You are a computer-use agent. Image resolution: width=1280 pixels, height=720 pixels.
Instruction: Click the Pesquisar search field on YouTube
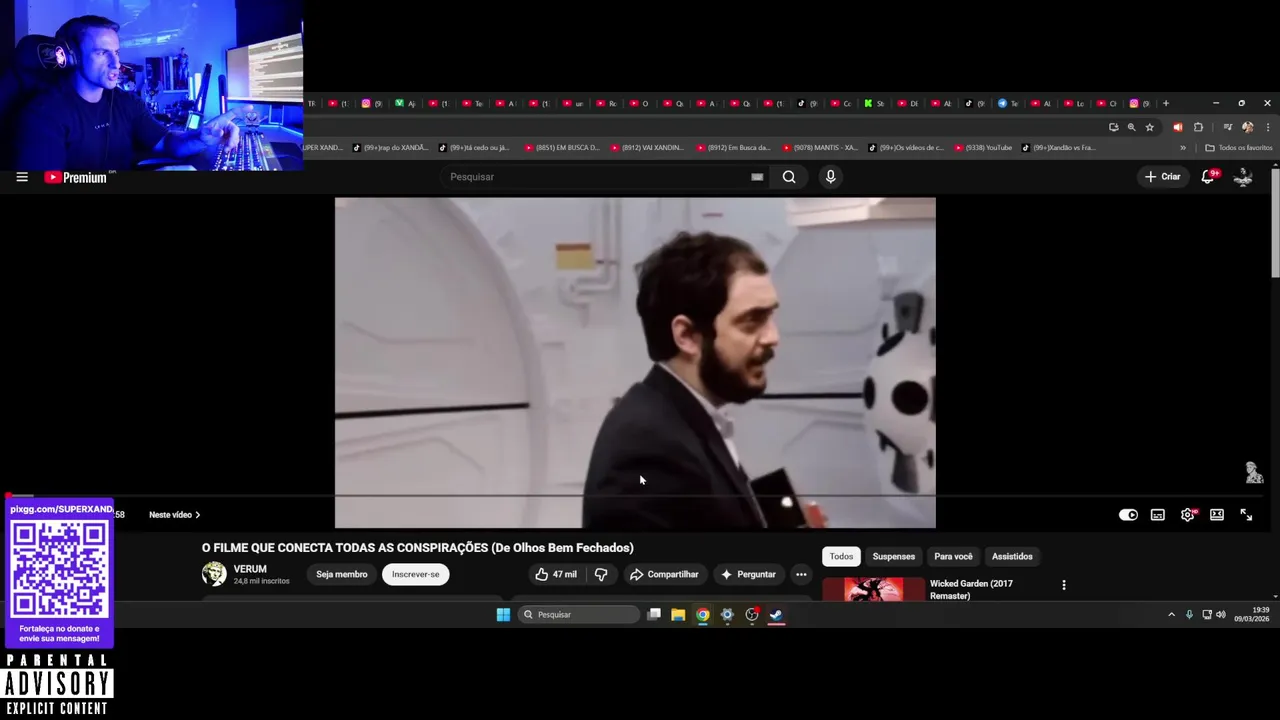click(596, 177)
